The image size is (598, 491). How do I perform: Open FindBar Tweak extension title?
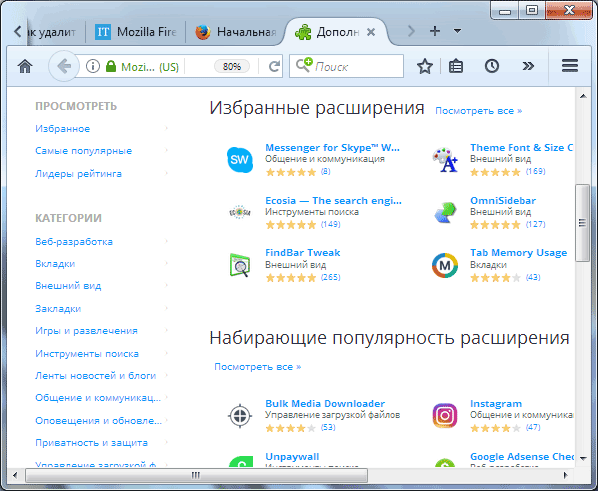click(x=302, y=253)
